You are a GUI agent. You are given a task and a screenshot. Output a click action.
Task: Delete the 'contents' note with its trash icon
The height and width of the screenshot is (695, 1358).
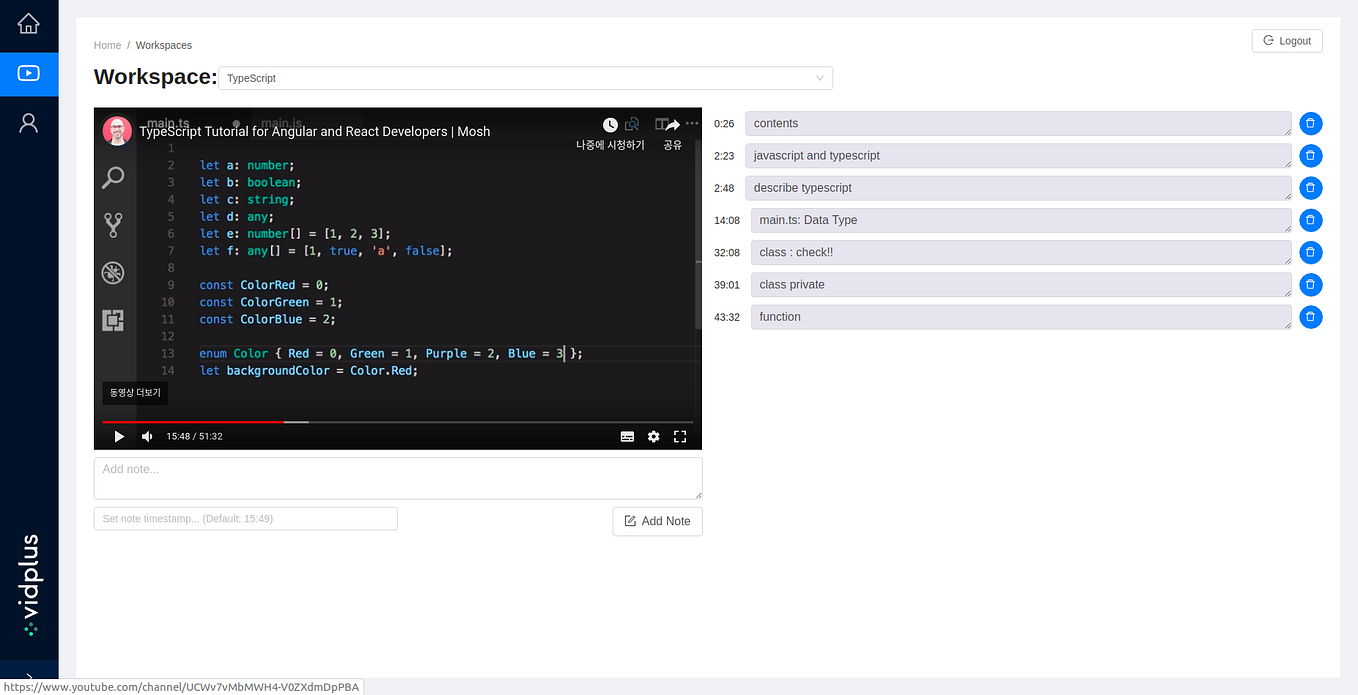pyautogui.click(x=1310, y=123)
